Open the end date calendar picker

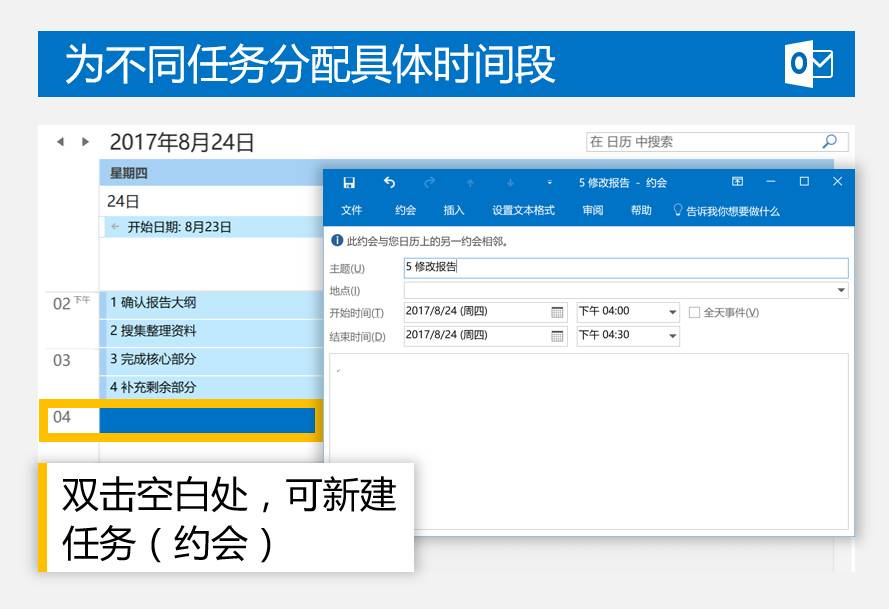(x=557, y=336)
